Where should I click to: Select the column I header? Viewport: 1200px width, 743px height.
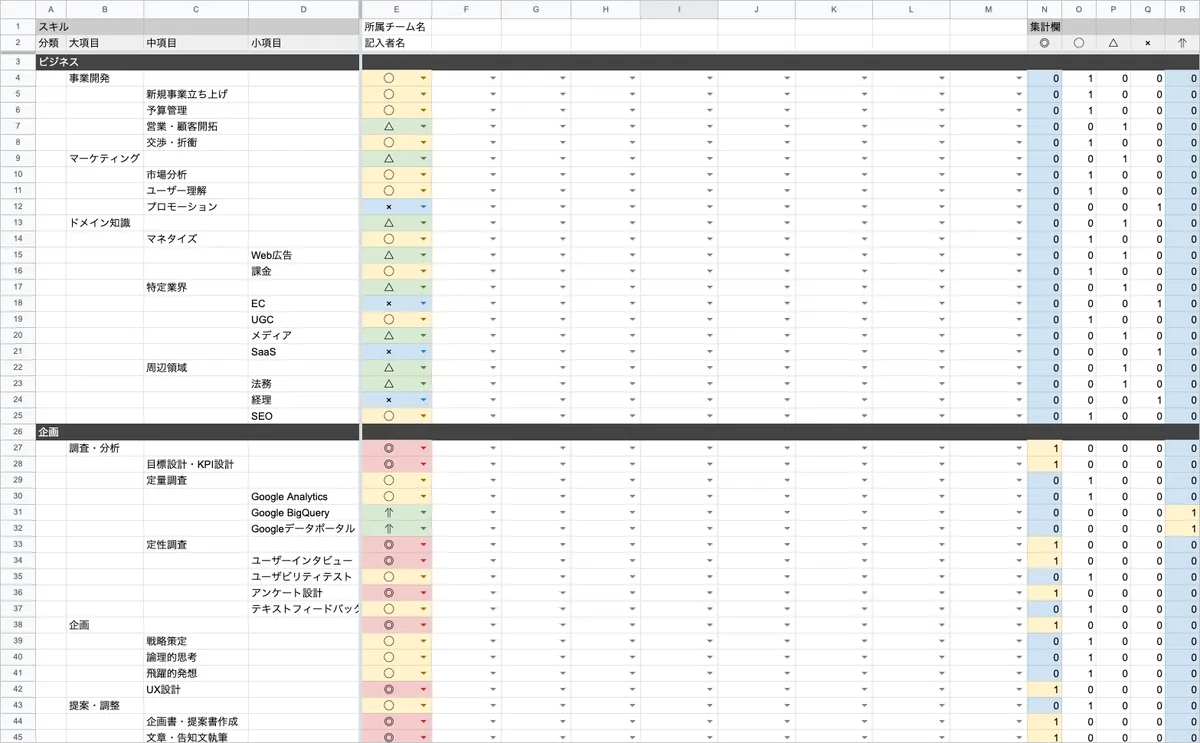click(x=679, y=9)
